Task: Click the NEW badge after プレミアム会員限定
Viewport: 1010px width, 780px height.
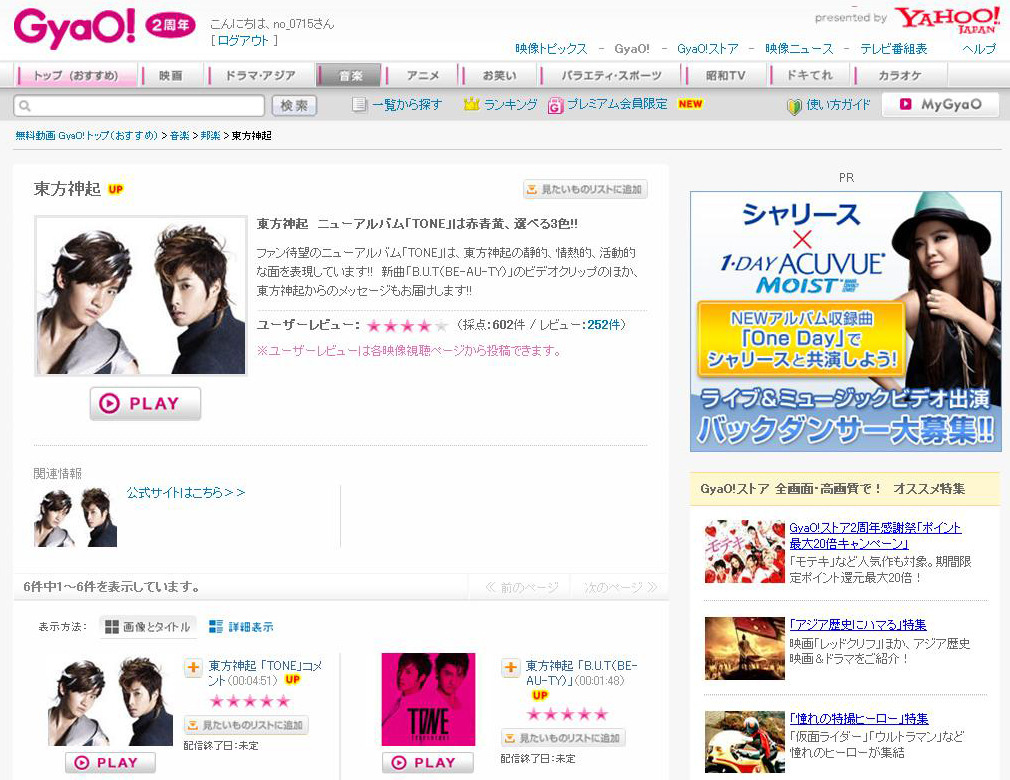Action: pos(690,104)
